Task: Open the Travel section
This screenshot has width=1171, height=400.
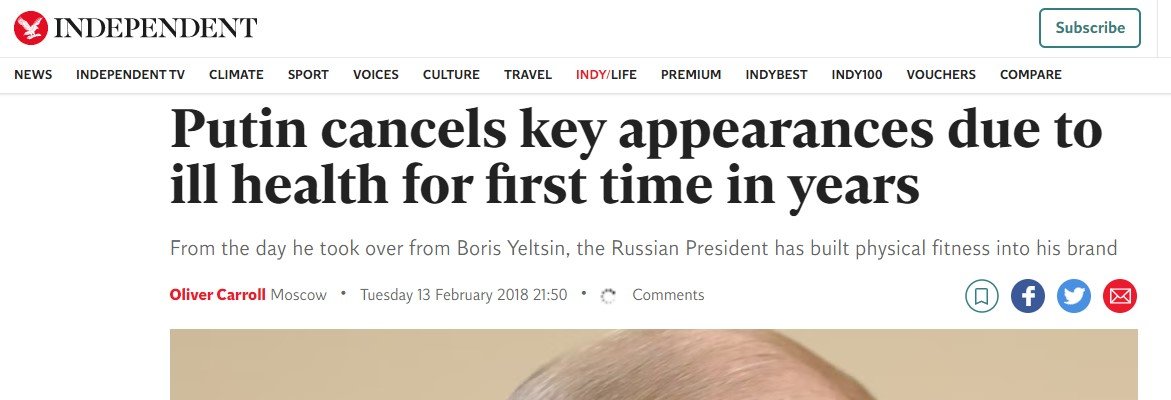Action: coord(528,75)
